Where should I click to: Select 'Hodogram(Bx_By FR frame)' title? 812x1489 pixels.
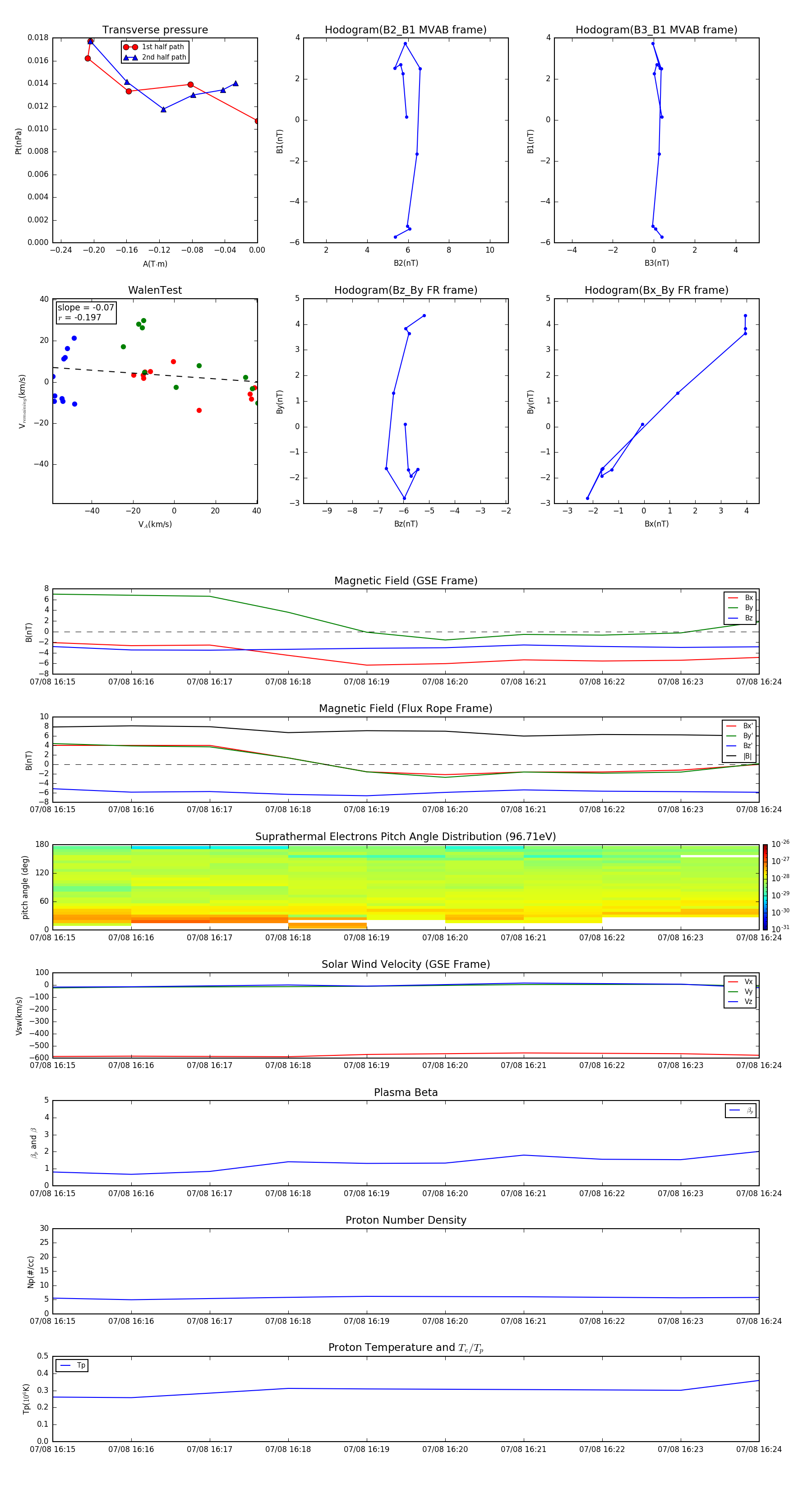click(x=656, y=290)
